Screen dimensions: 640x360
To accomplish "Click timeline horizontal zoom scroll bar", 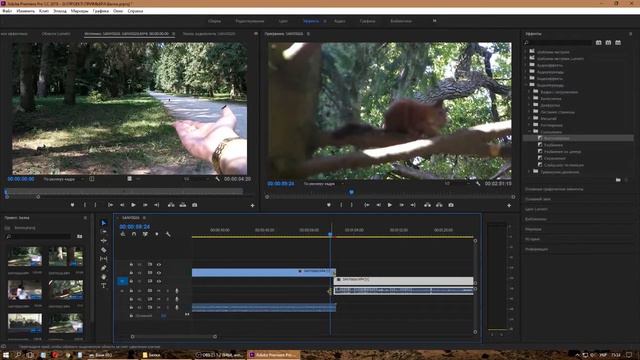I will click(x=173, y=337).
